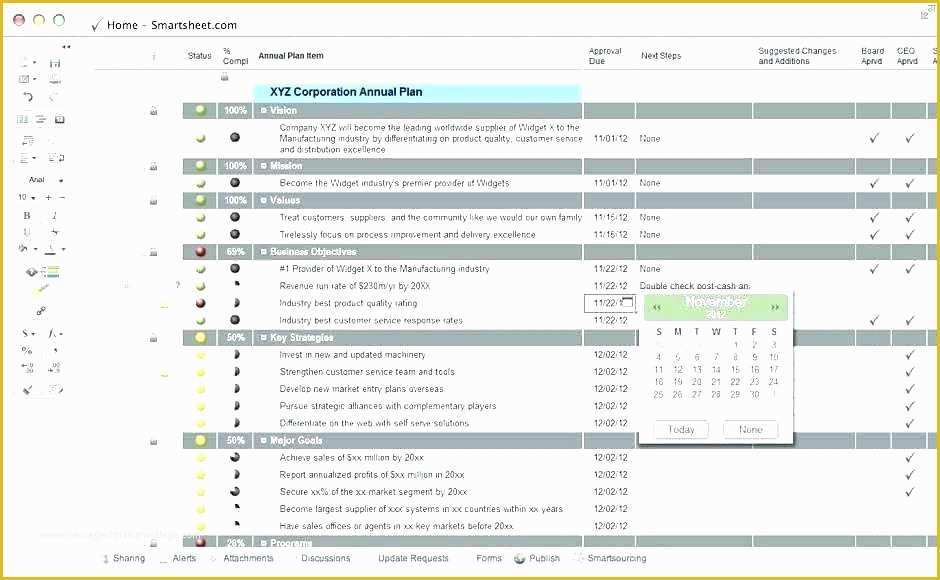
Task: Collapse the Values section
Action: (263, 200)
